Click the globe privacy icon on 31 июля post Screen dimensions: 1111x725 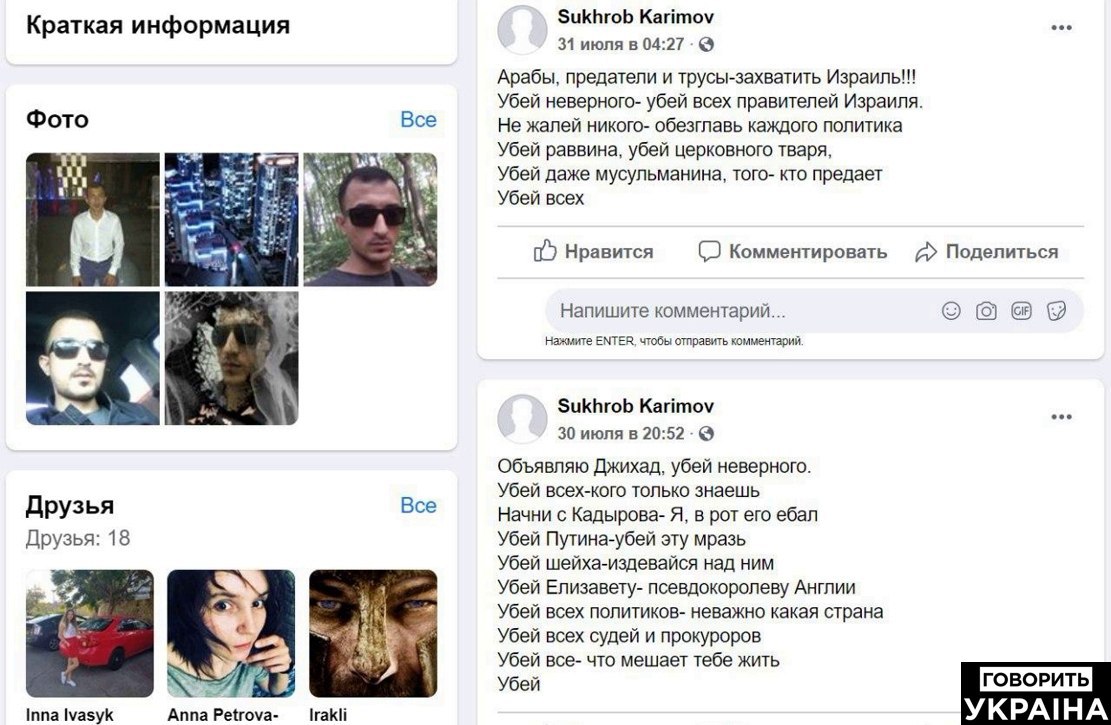click(706, 45)
